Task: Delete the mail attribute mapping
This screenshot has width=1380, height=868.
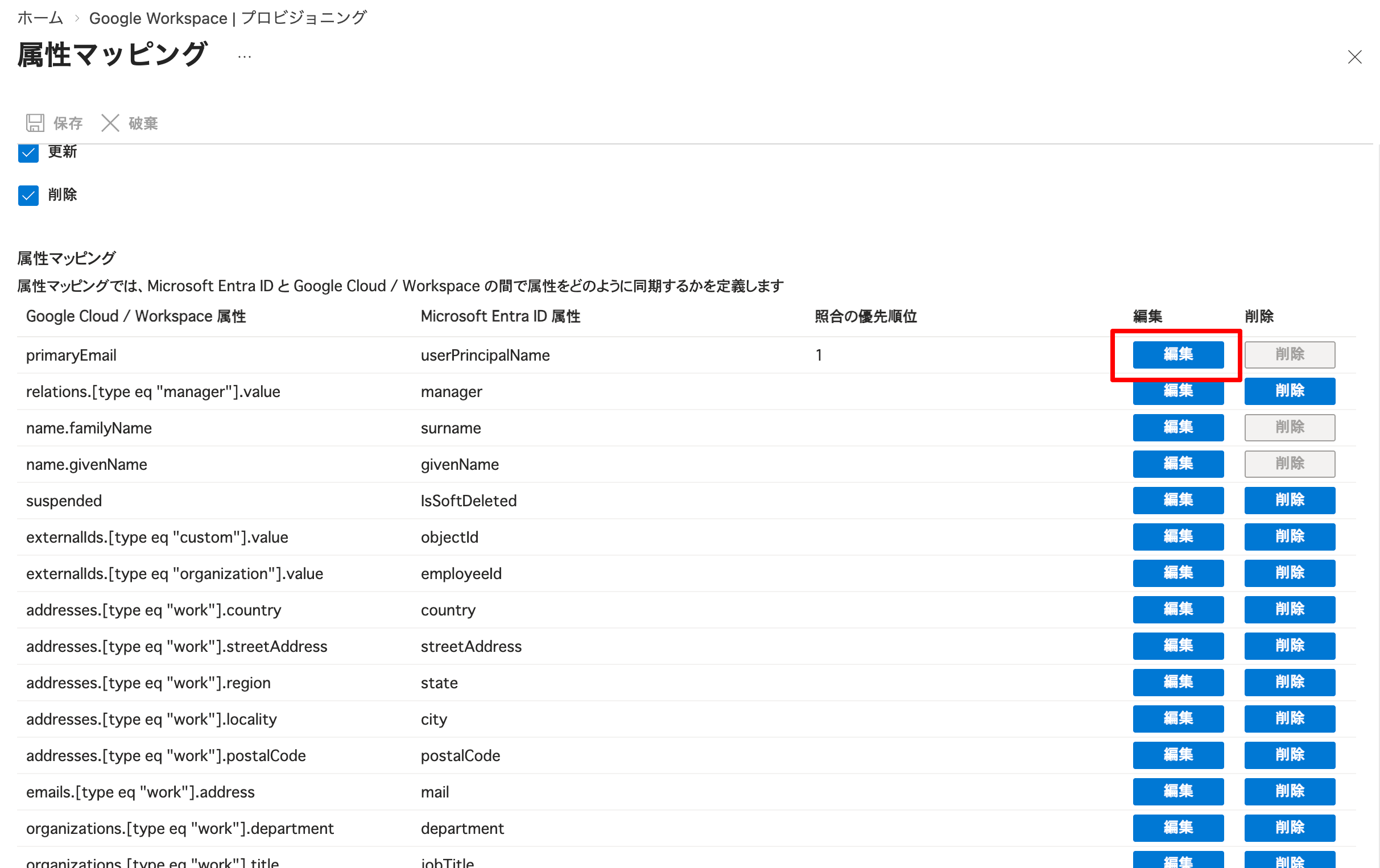Action: click(x=1290, y=791)
